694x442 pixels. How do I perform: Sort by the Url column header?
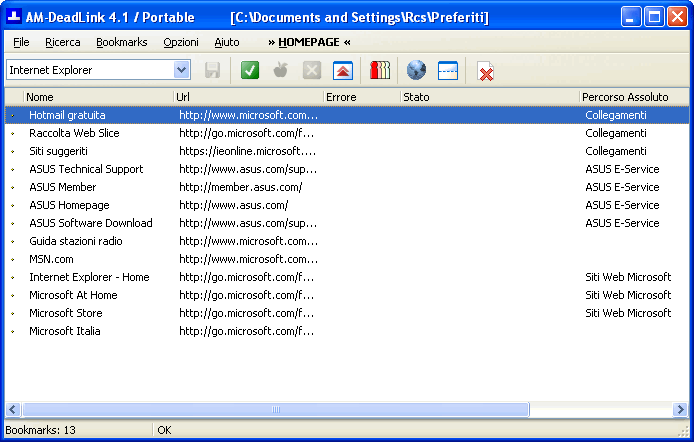(248, 97)
